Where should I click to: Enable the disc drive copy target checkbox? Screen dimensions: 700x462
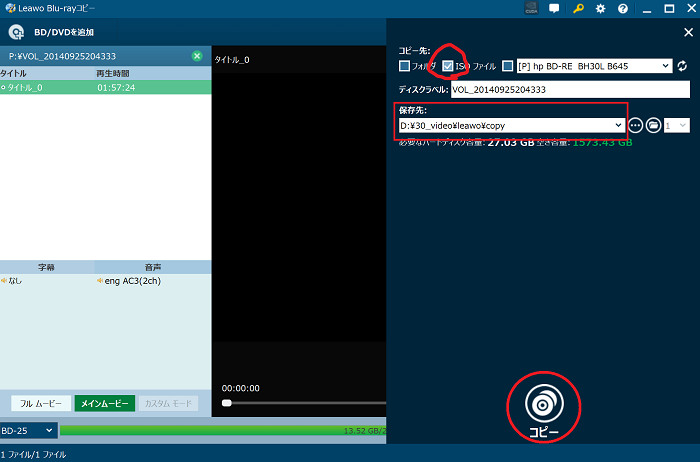tap(508, 66)
